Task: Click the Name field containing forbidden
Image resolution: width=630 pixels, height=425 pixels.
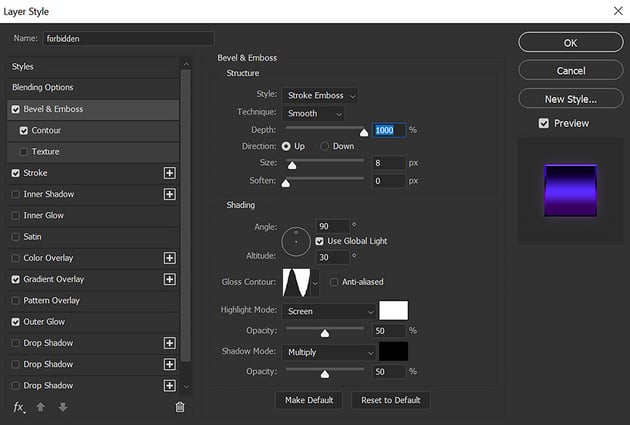Action: tap(128, 39)
